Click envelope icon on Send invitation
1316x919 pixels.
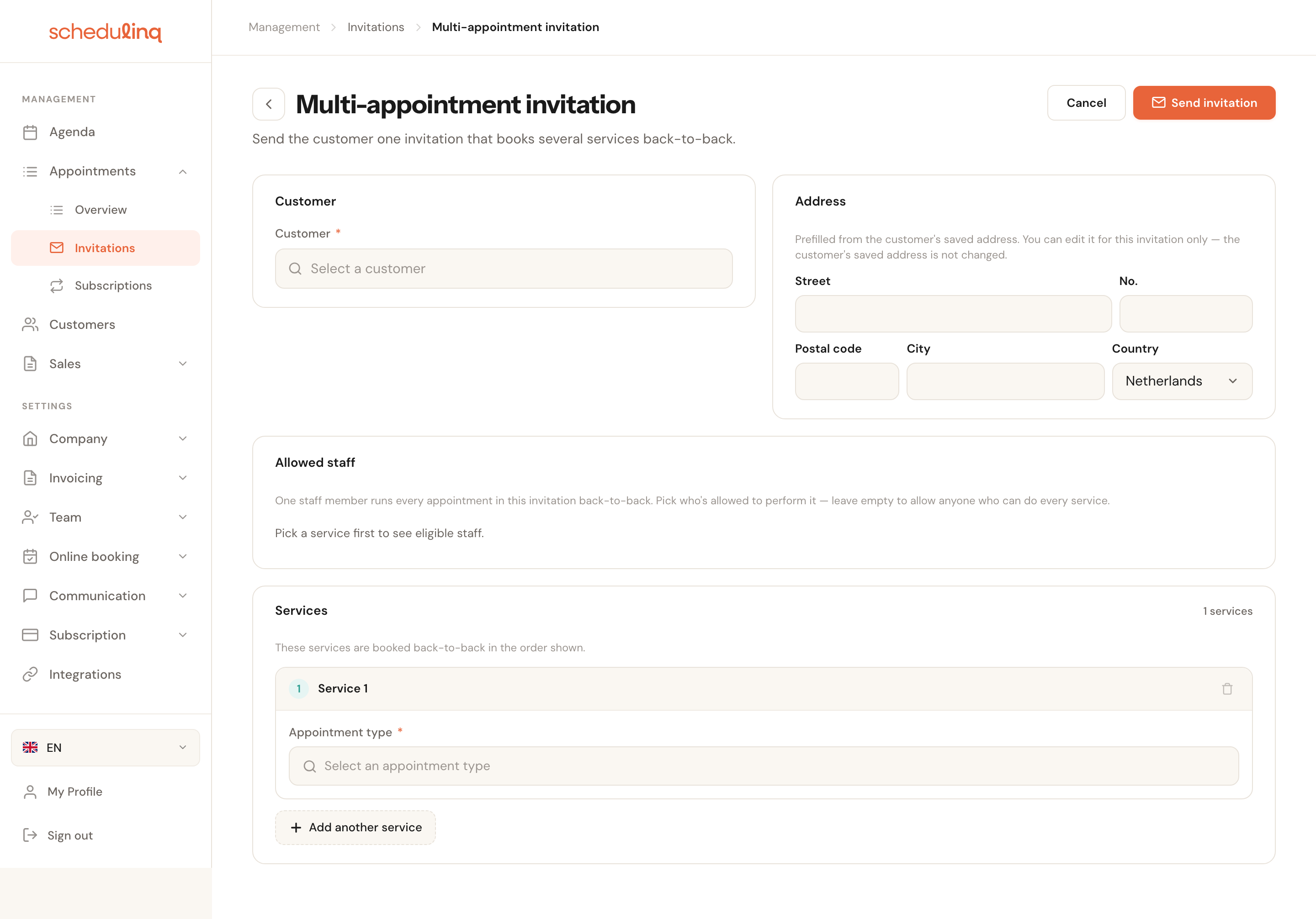pos(1158,103)
